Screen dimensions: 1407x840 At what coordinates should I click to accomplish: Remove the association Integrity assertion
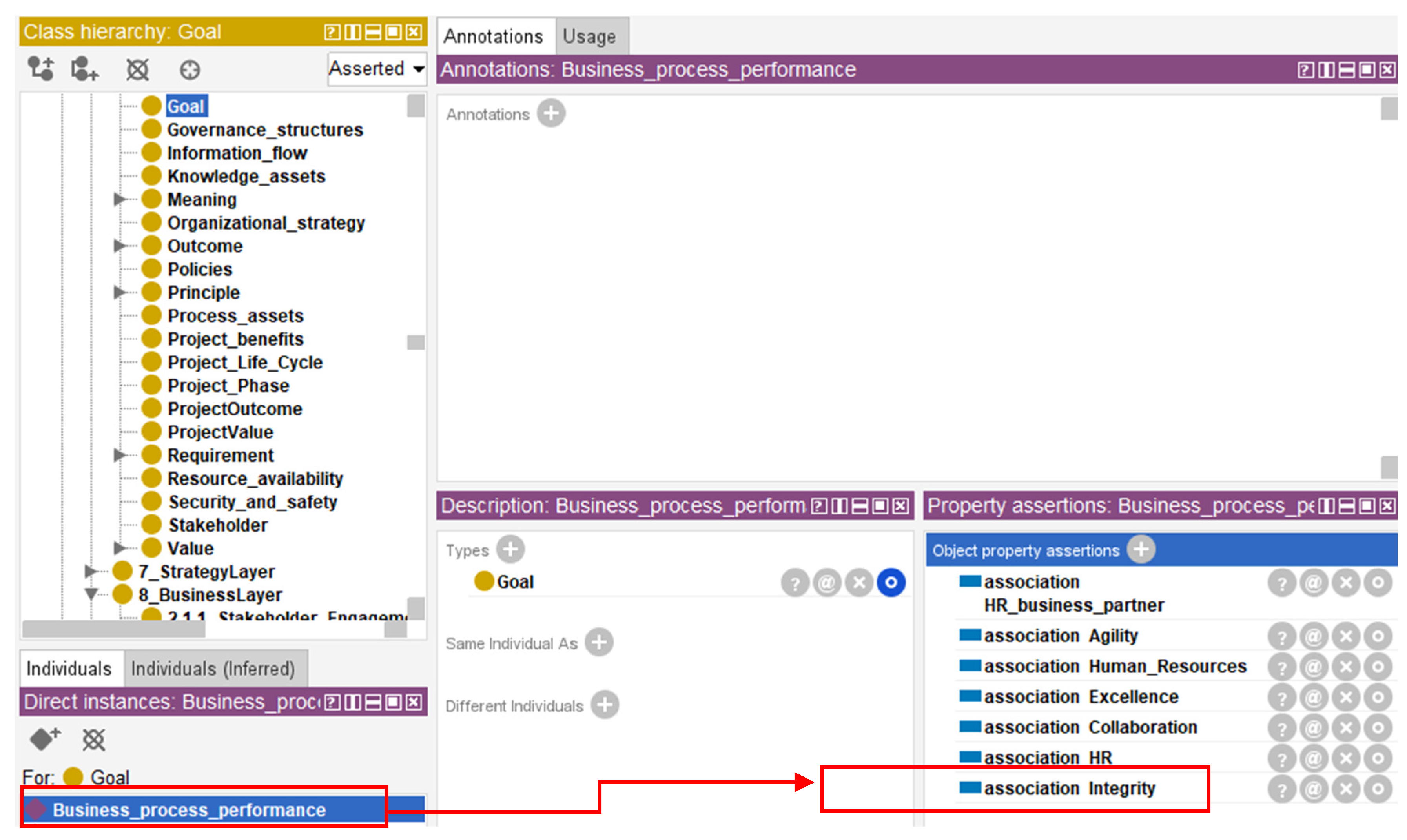point(1346,788)
